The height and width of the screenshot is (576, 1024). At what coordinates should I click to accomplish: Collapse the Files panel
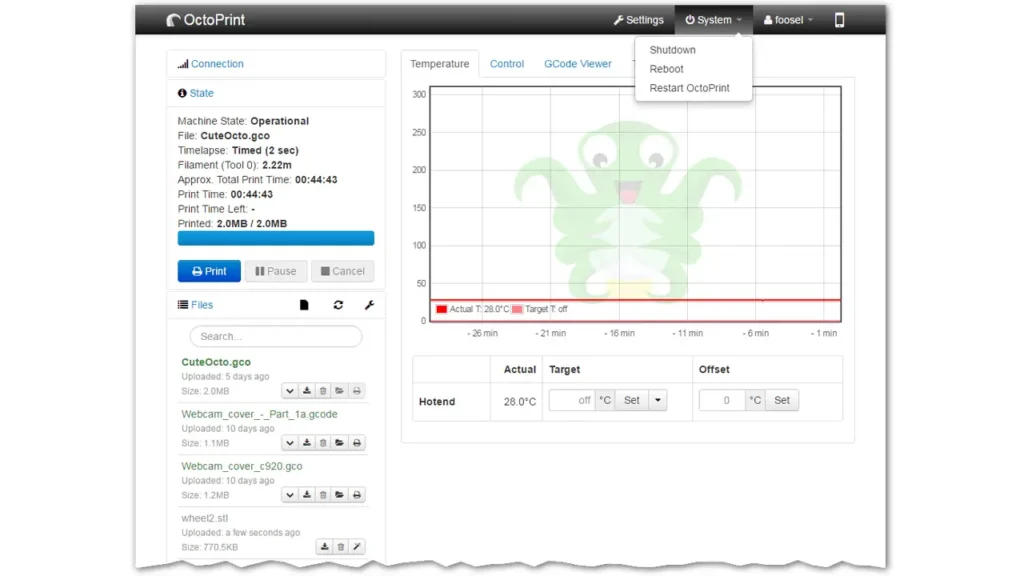pyautogui.click(x=202, y=305)
